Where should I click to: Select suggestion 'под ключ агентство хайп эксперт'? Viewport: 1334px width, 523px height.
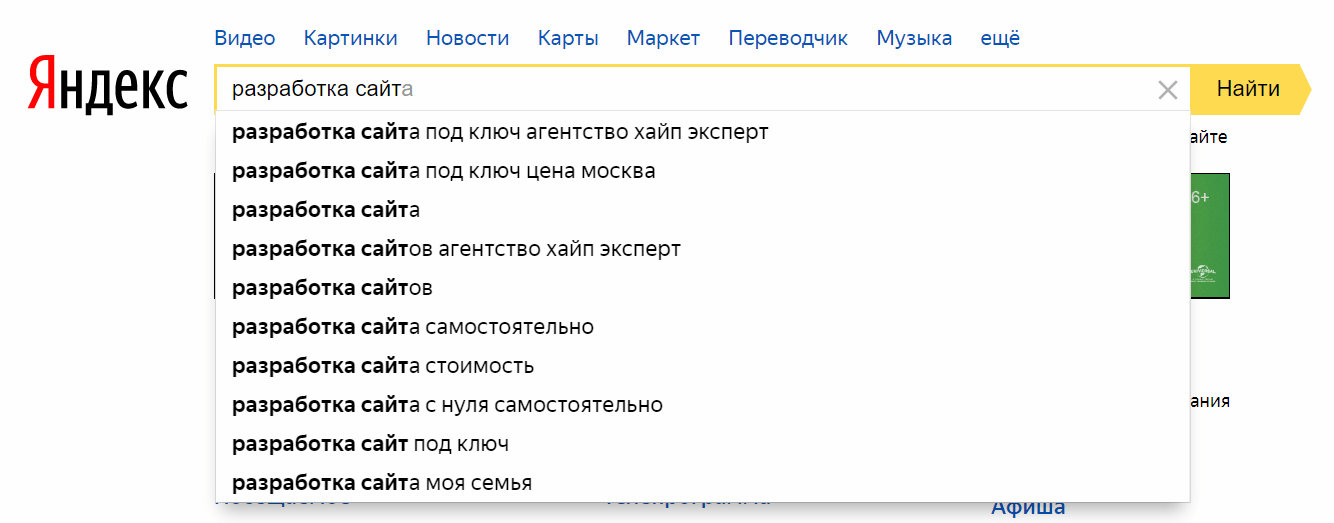tap(500, 132)
